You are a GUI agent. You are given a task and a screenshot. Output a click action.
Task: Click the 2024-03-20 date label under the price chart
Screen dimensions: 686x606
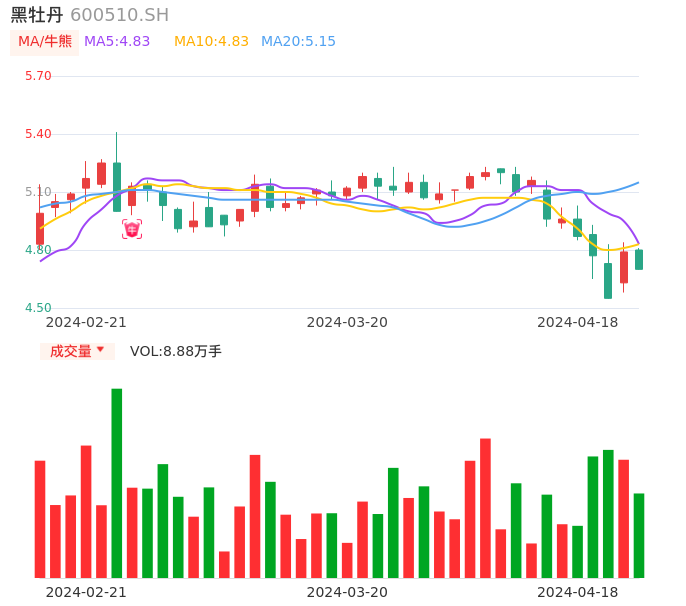click(x=347, y=322)
